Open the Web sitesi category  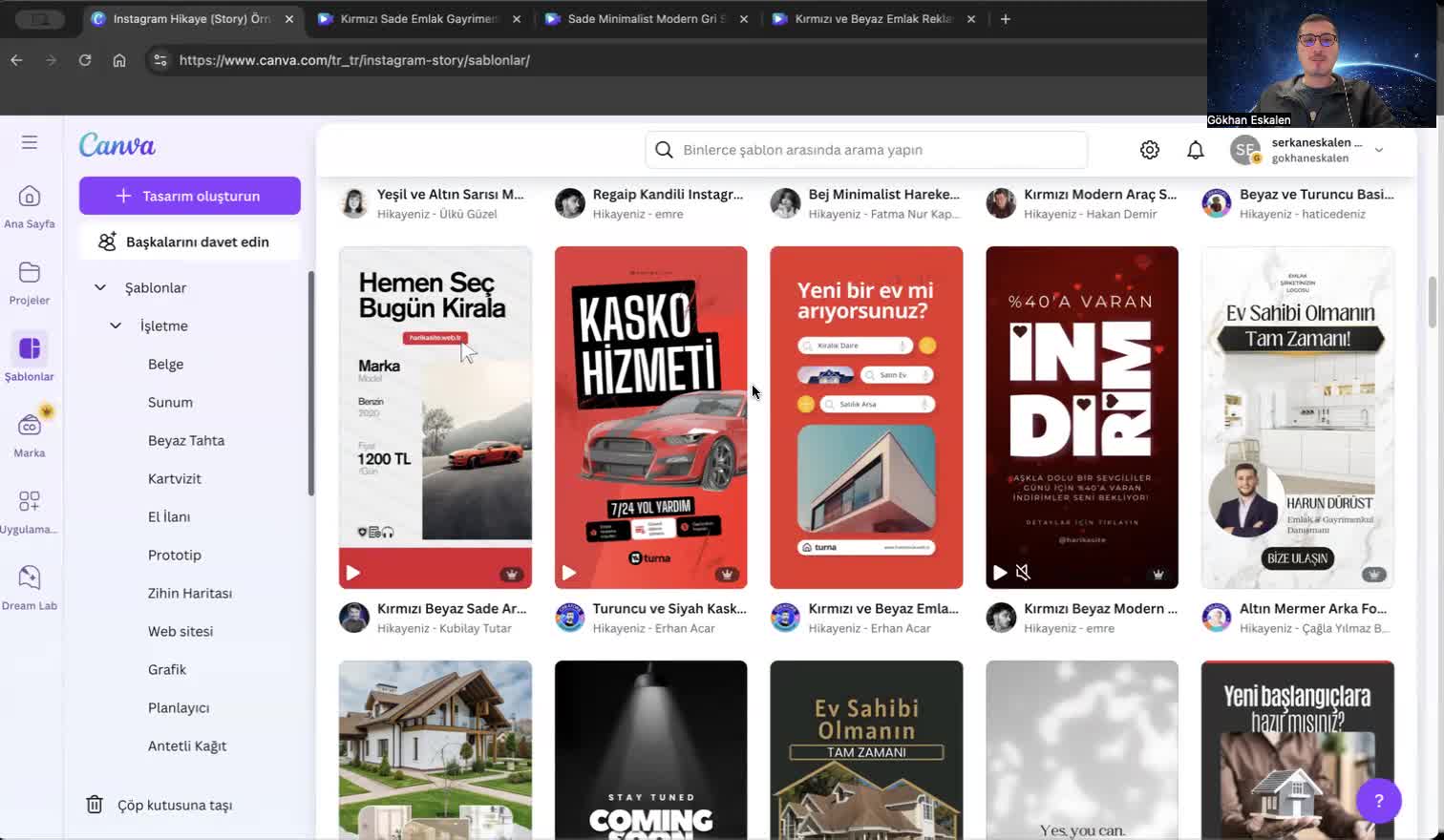point(180,631)
